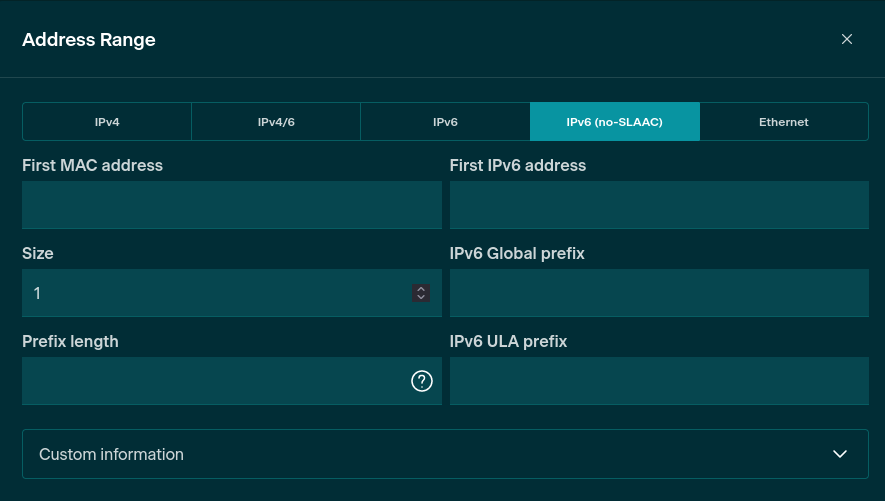Select the IPv4/6 tab

click(276, 122)
